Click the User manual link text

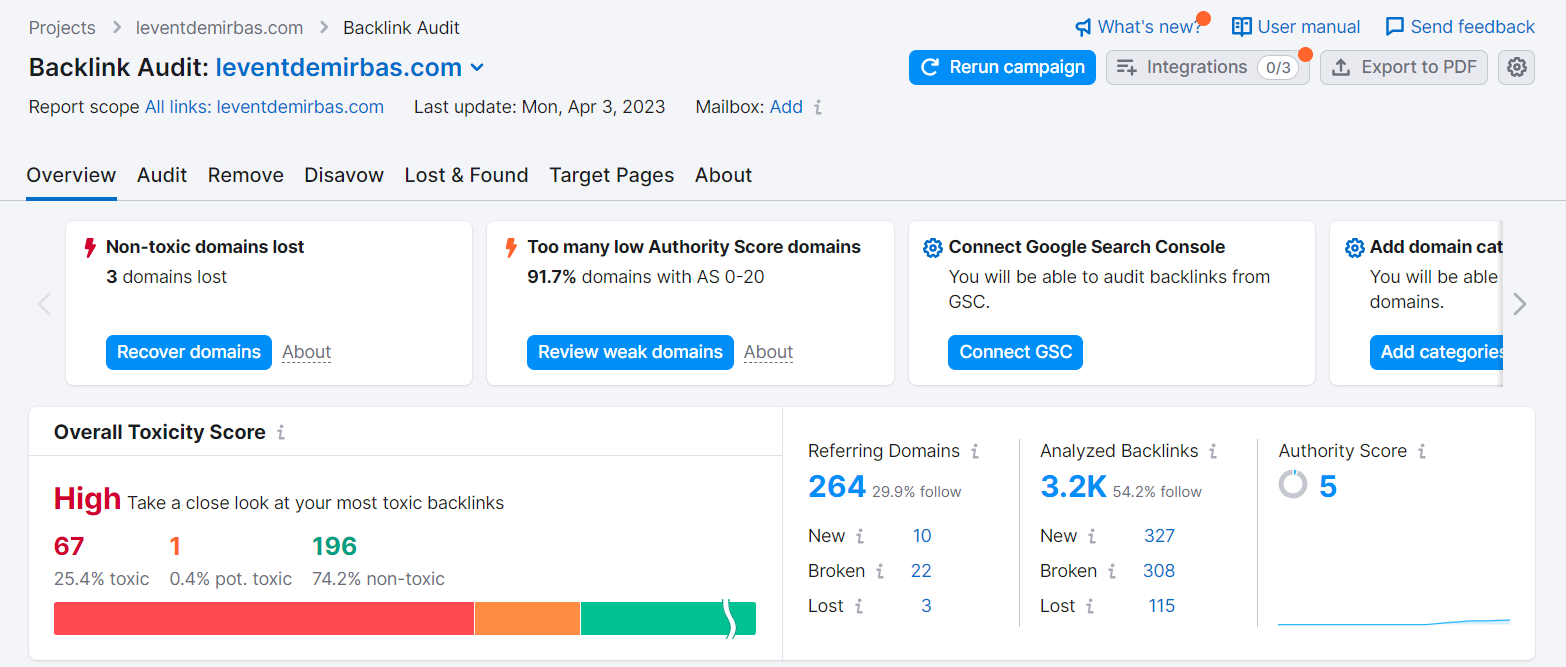coord(1309,27)
